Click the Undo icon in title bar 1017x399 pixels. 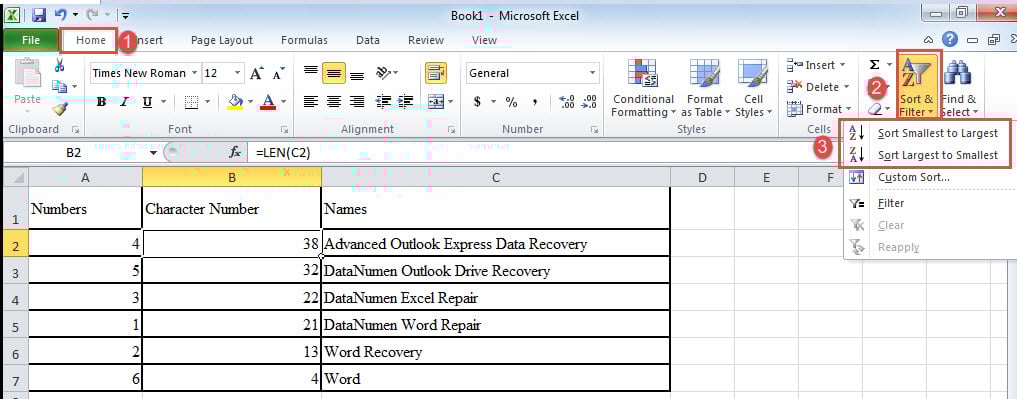pyautogui.click(x=61, y=14)
